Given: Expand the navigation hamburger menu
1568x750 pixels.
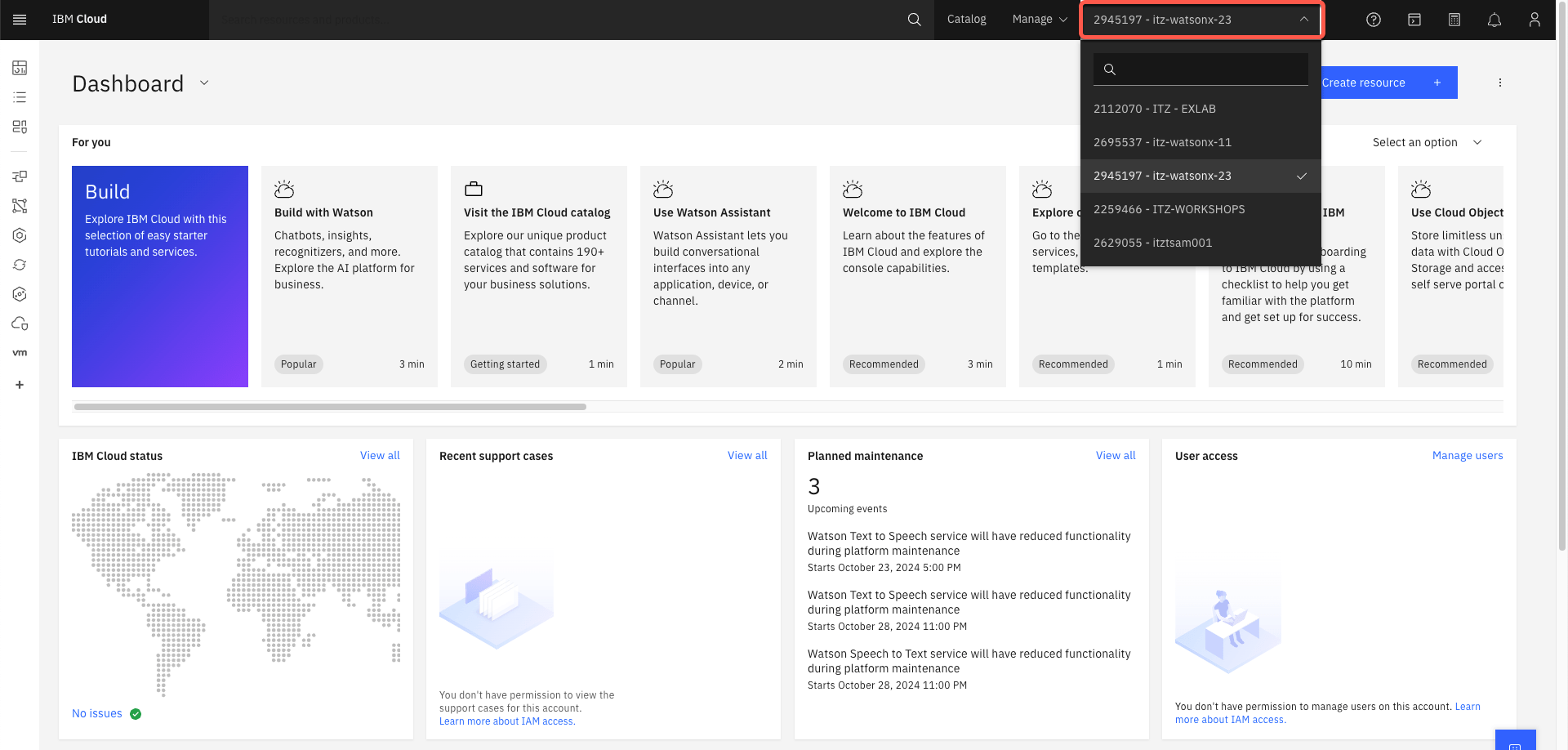Looking at the screenshot, I should pos(20,19).
